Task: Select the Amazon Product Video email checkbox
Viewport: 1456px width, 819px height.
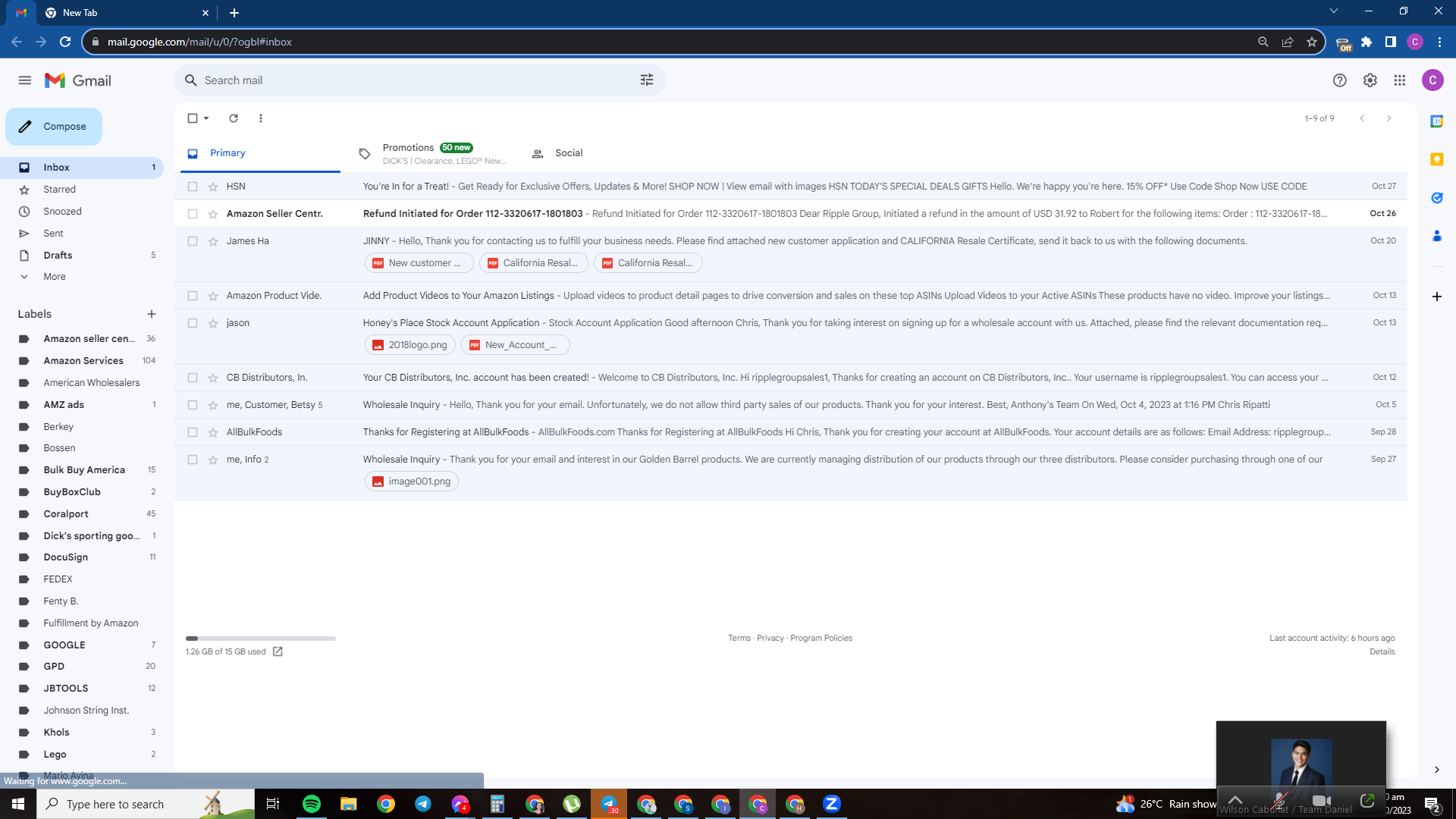Action: (x=193, y=296)
